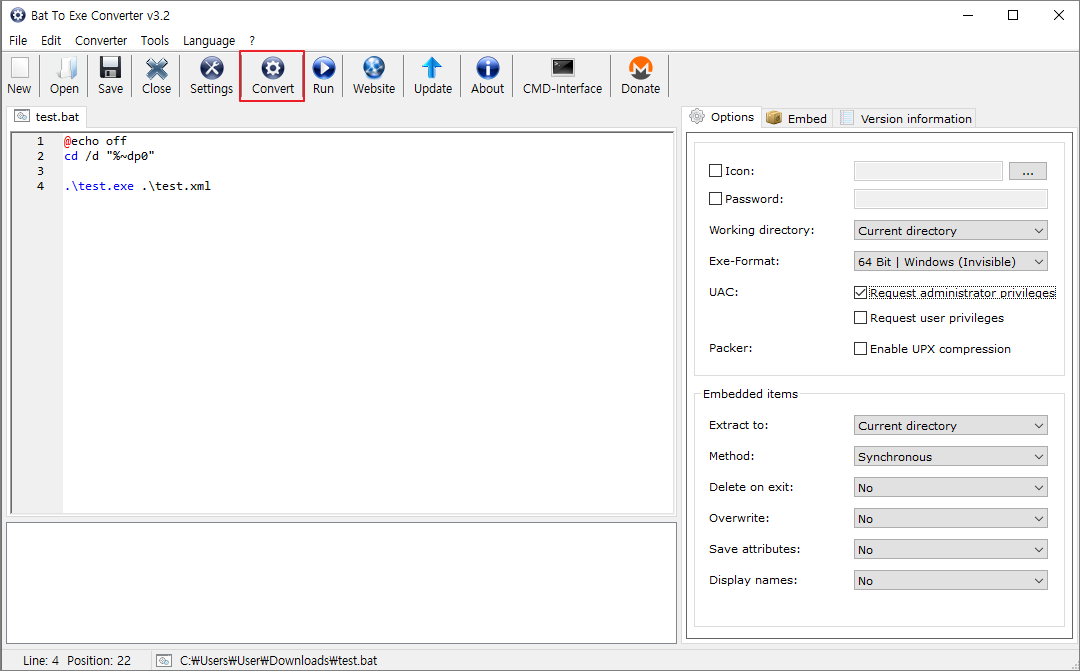Open the Display names dropdown
The width and height of the screenshot is (1080, 671).
[951, 580]
